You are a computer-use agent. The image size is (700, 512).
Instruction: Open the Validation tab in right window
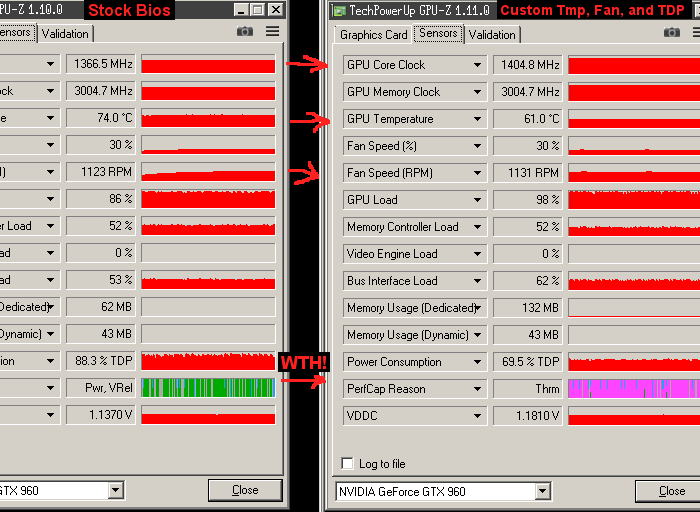pyautogui.click(x=492, y=35)
